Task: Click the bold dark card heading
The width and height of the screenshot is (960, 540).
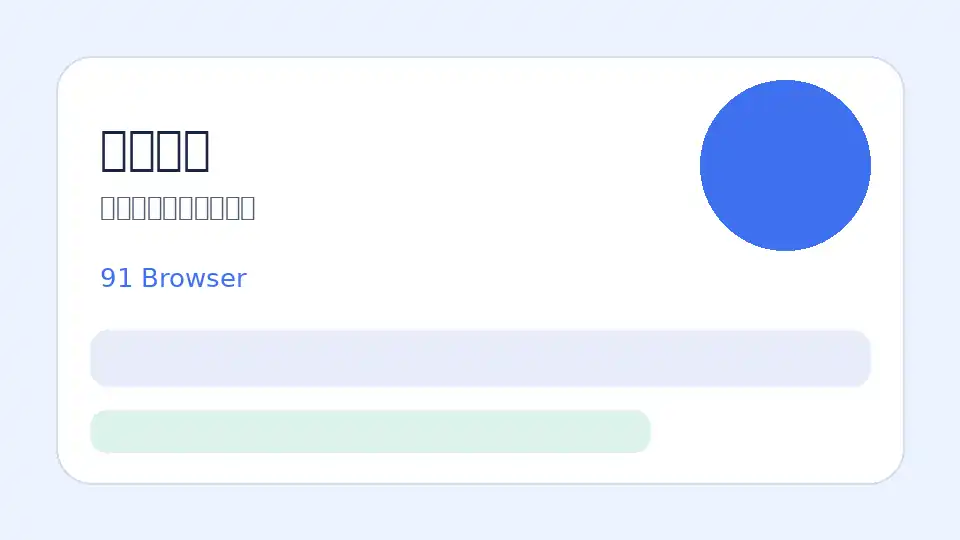Action: pos(155,151)
